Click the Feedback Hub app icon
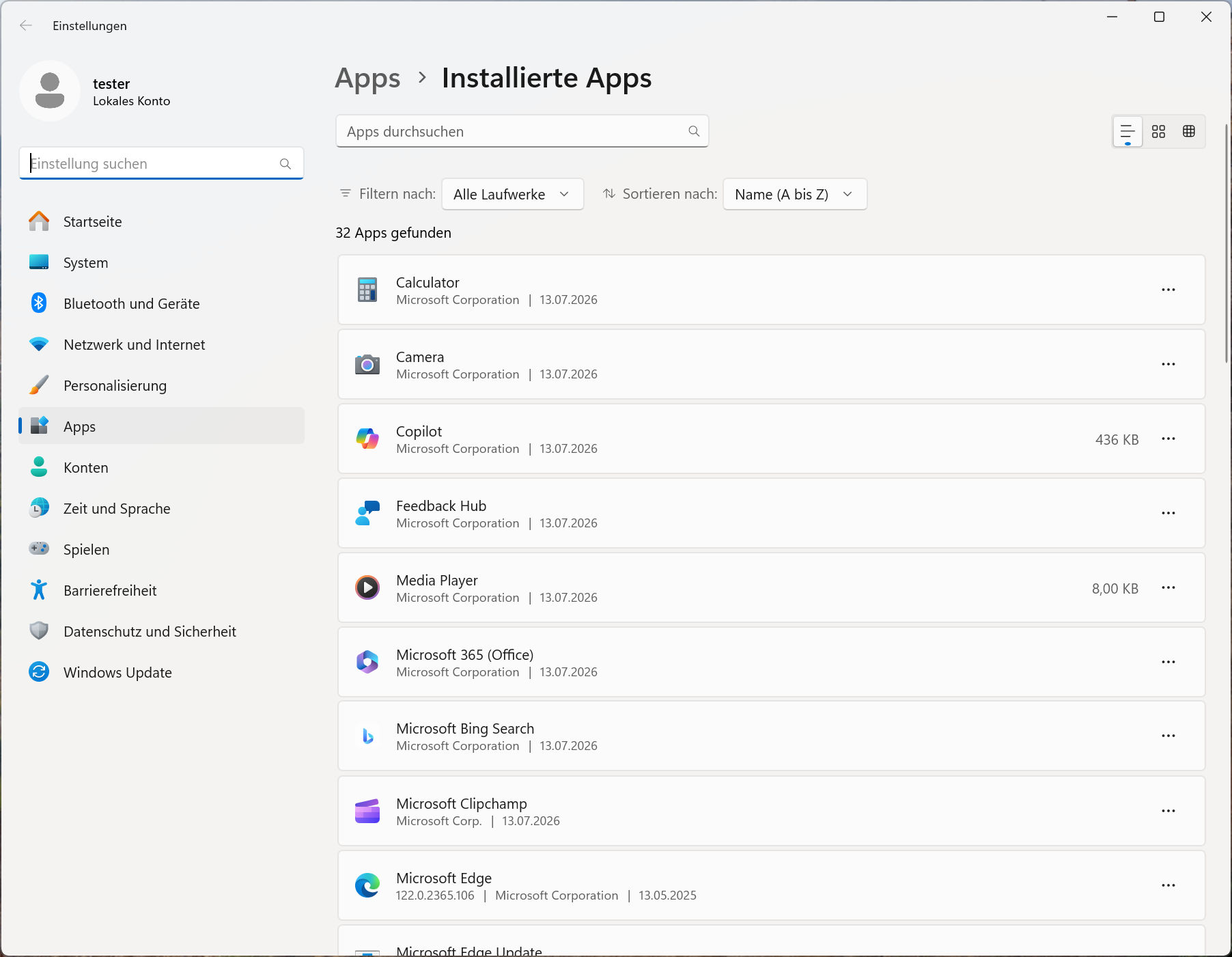Viewport: 1232px width, 957px height. pos(367,513)
